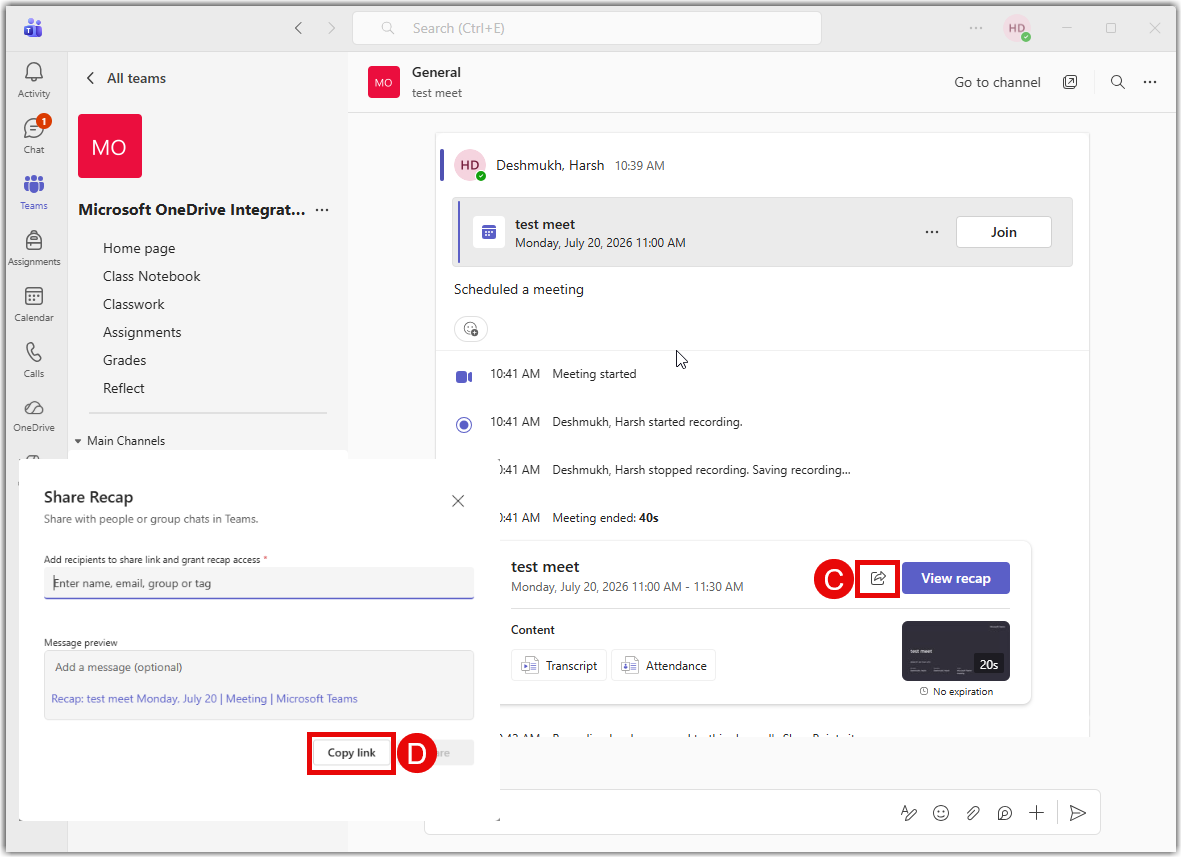Image resolution: width=1182 pixels, height=858 pixels.
Task: Click the recipients name, email, group field
Action: [259, 583]
